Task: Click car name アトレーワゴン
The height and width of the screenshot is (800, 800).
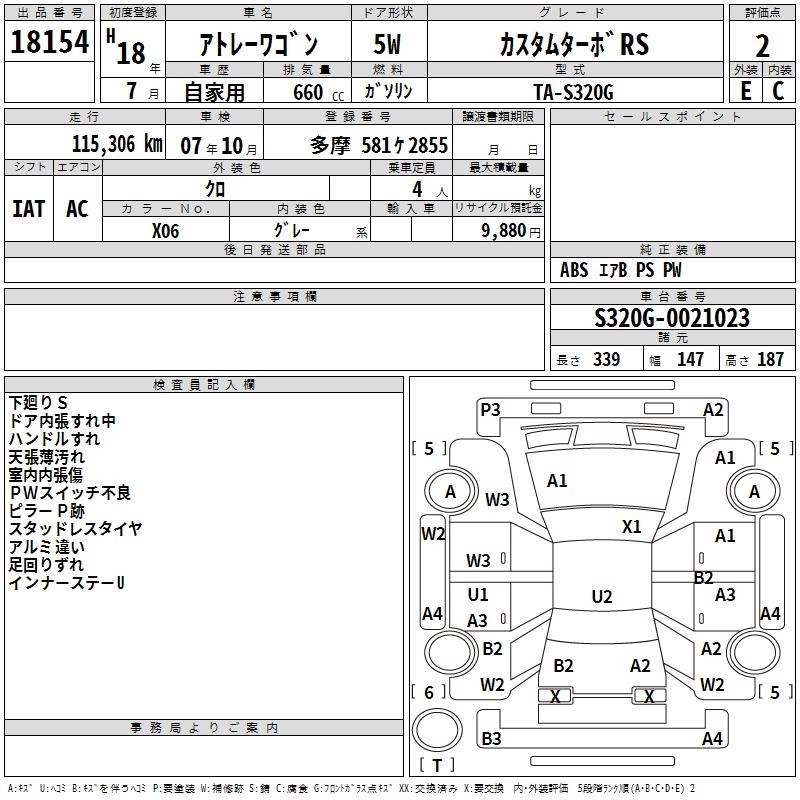Action: [258, 44]
